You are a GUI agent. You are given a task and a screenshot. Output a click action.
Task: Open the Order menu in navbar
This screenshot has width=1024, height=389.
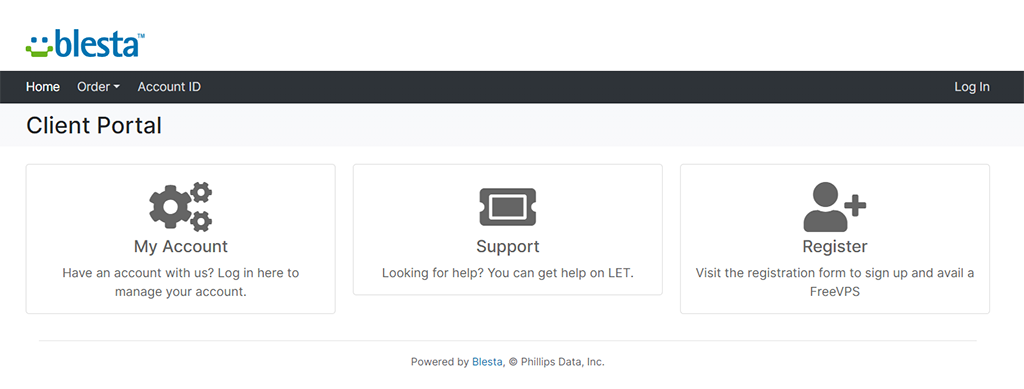(x=99, y=87)
